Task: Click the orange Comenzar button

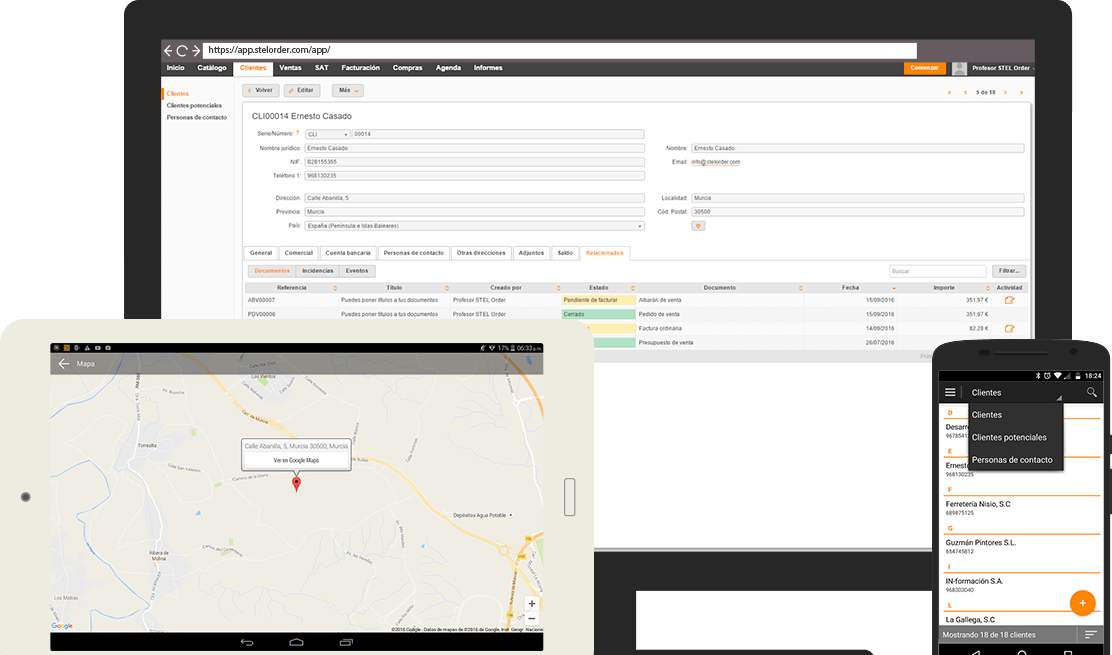Action: click(x=924, y=68)
